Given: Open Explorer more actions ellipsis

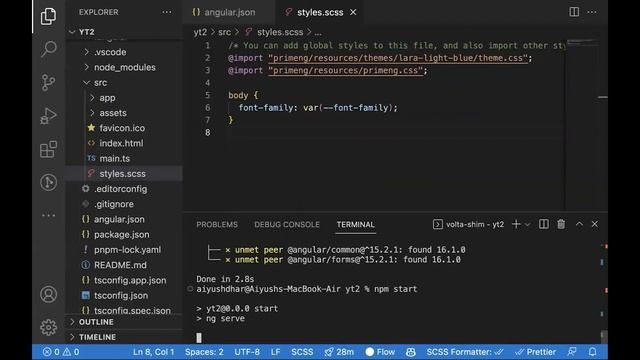Looking at the screenshot, I should (167, 12).
